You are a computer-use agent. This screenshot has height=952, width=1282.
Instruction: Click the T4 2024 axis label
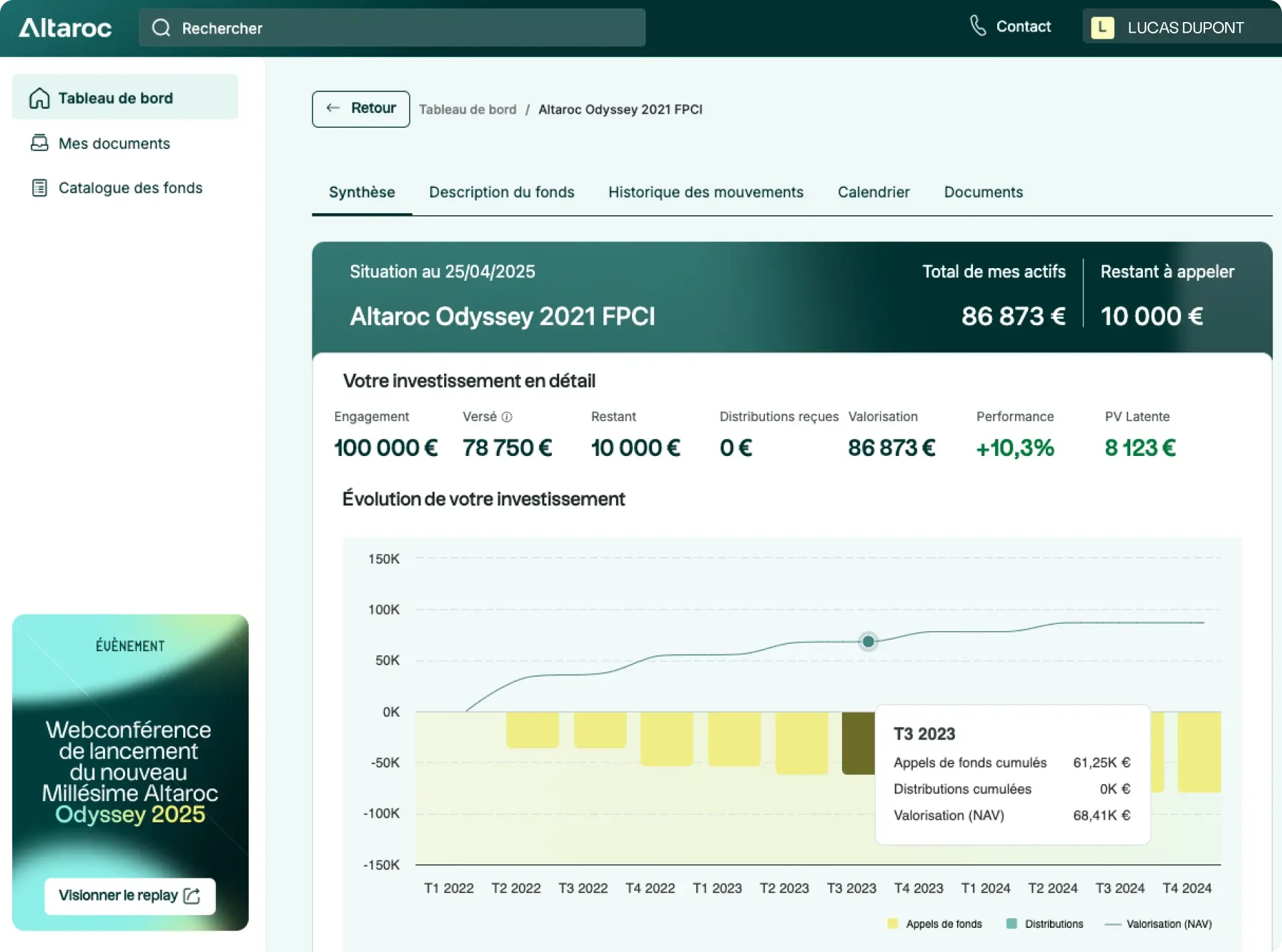(x=1186, y=888)
